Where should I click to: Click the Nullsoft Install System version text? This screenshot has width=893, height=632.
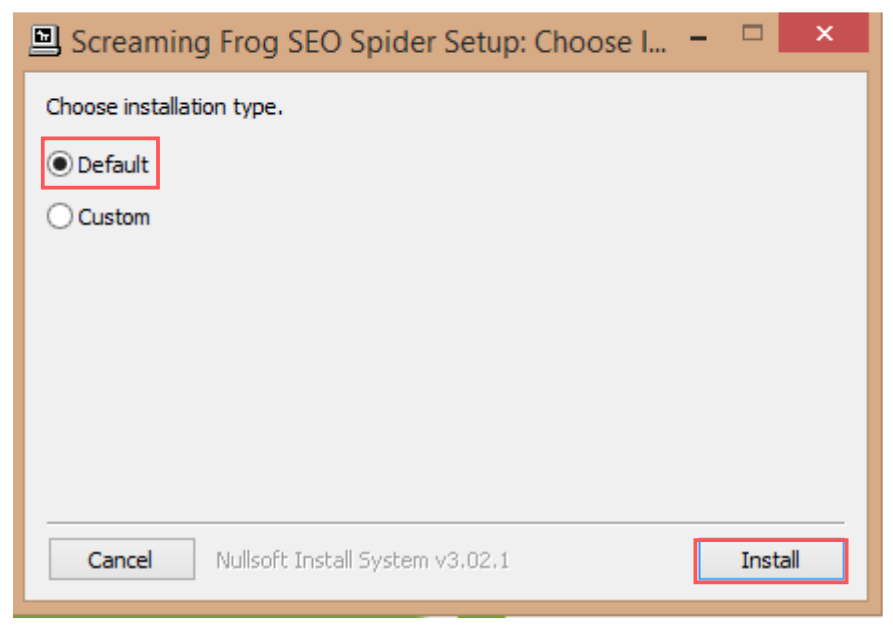[x=363, y=561]
